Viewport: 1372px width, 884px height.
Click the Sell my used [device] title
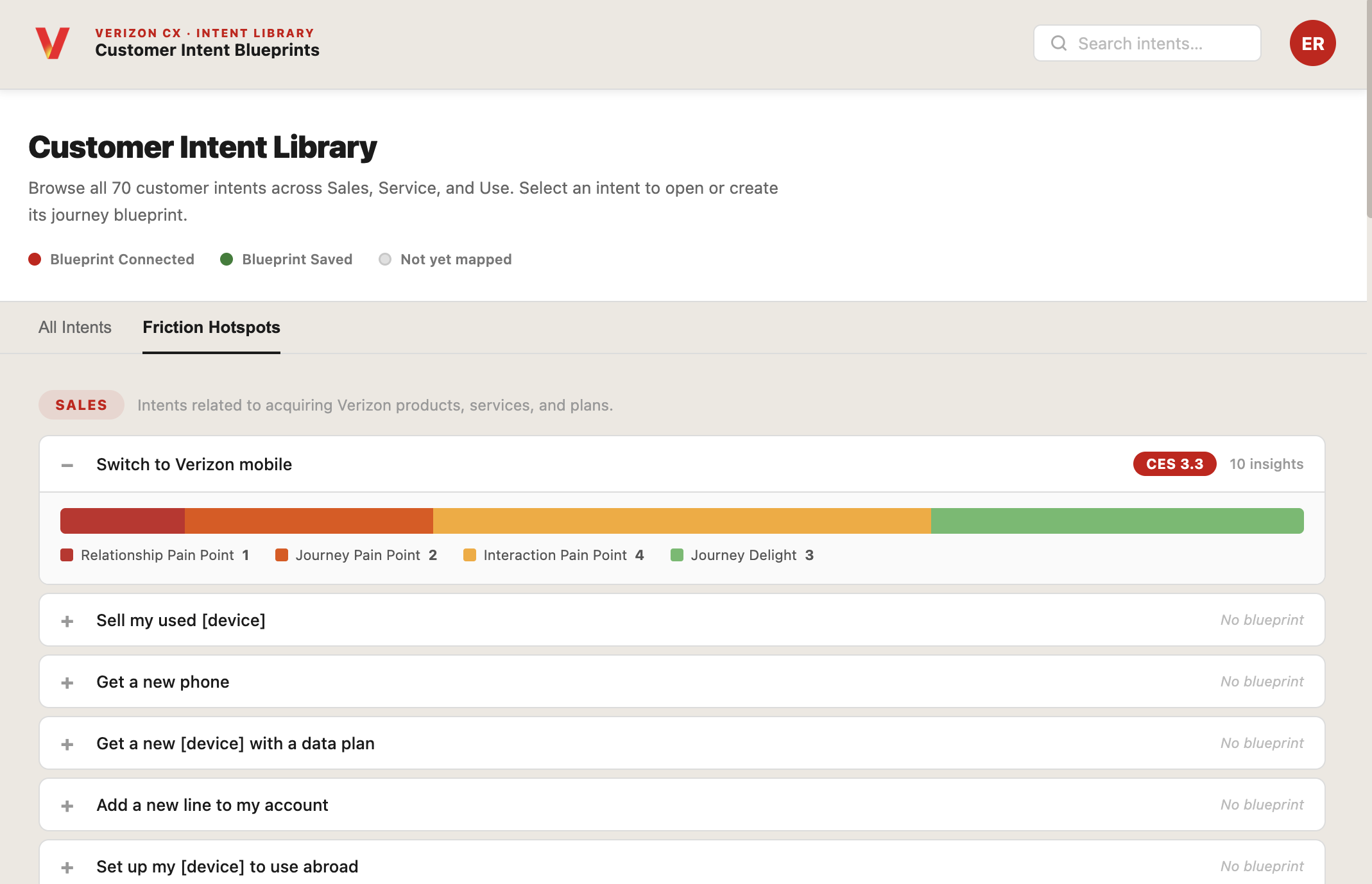(x=181, y=620)
